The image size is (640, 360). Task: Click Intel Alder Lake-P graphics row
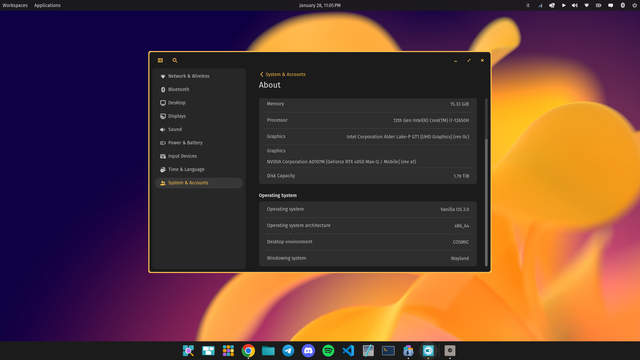click(x=368, y=137)
